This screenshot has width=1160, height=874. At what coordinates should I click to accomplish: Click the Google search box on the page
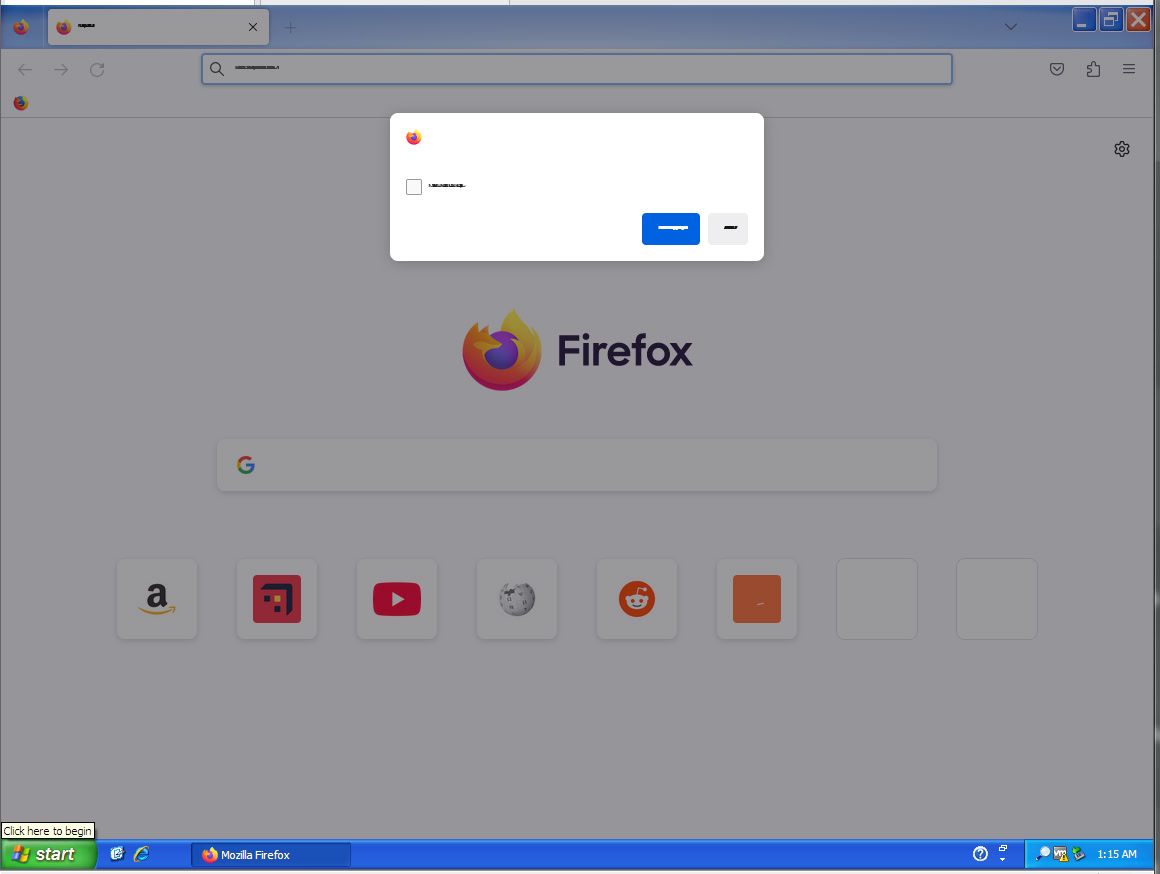pyautogui.click(x=576, y=465)
